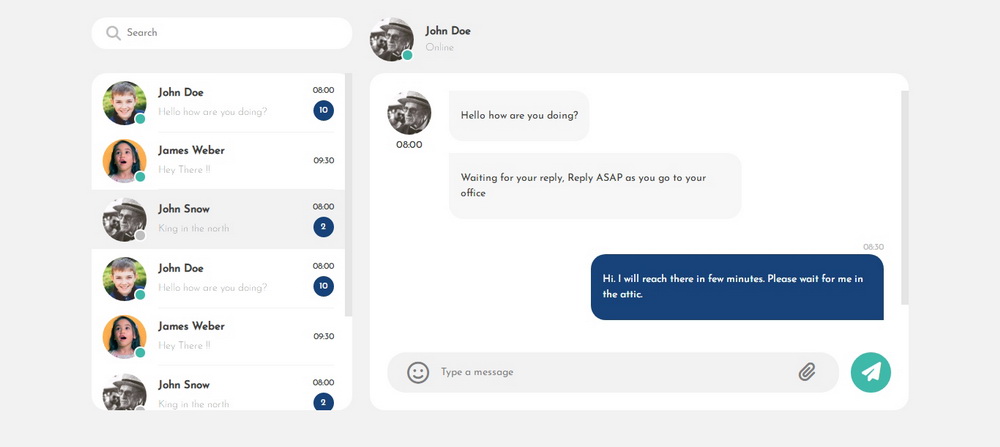Click the green online status dot in chat header
The height and width of the screenshot is (447, 1000).
[x=407, y=55]
